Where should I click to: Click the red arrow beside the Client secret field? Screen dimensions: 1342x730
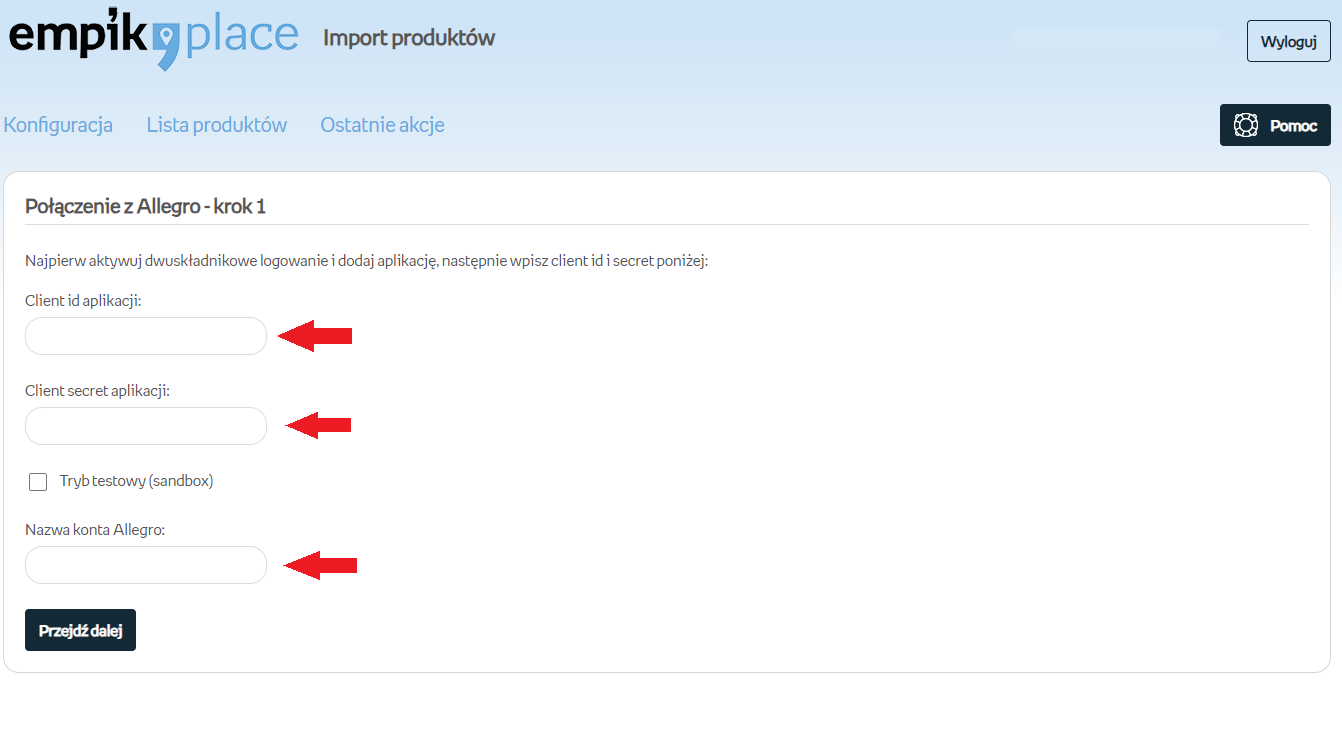click(319, 426)
